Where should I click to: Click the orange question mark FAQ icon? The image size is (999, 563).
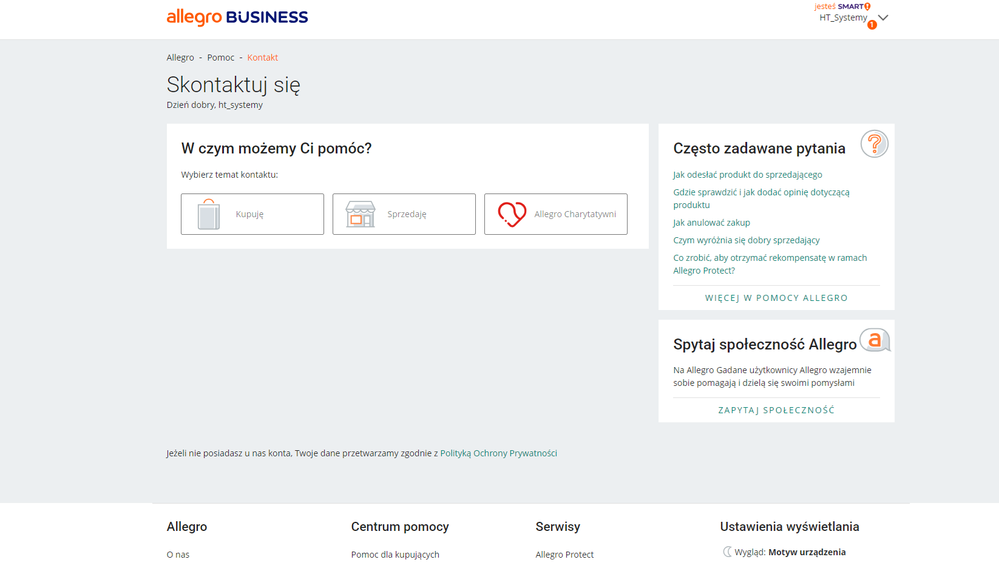point(874,145)
